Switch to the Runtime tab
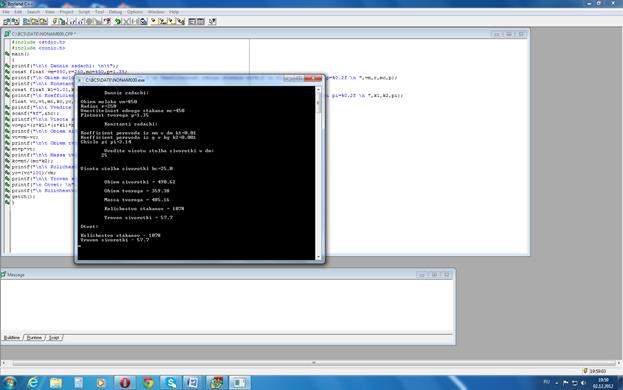The width and height of the screenshot is (623, 390). point(35,338)
